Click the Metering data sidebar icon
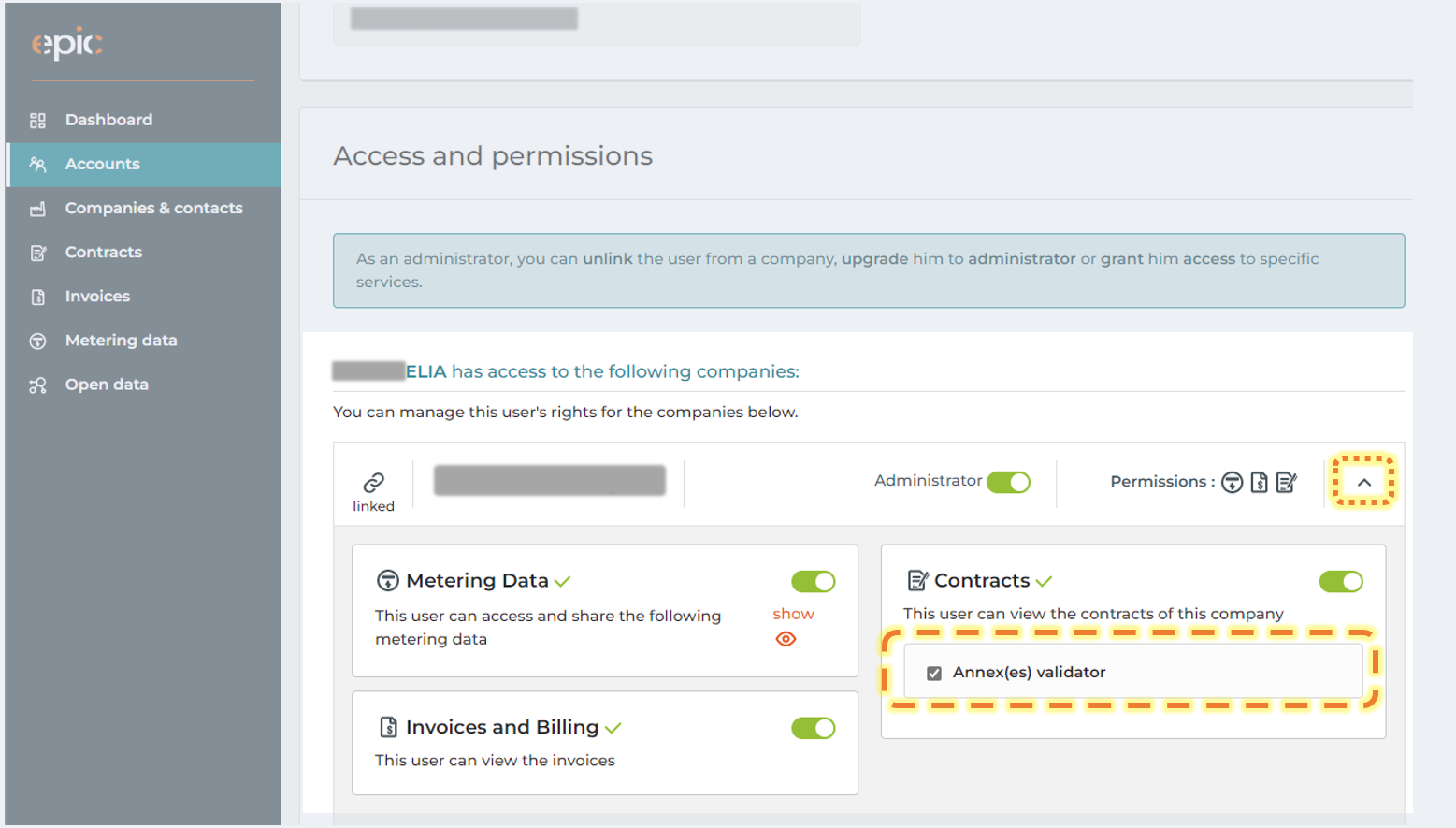 [x=37, y=341]
